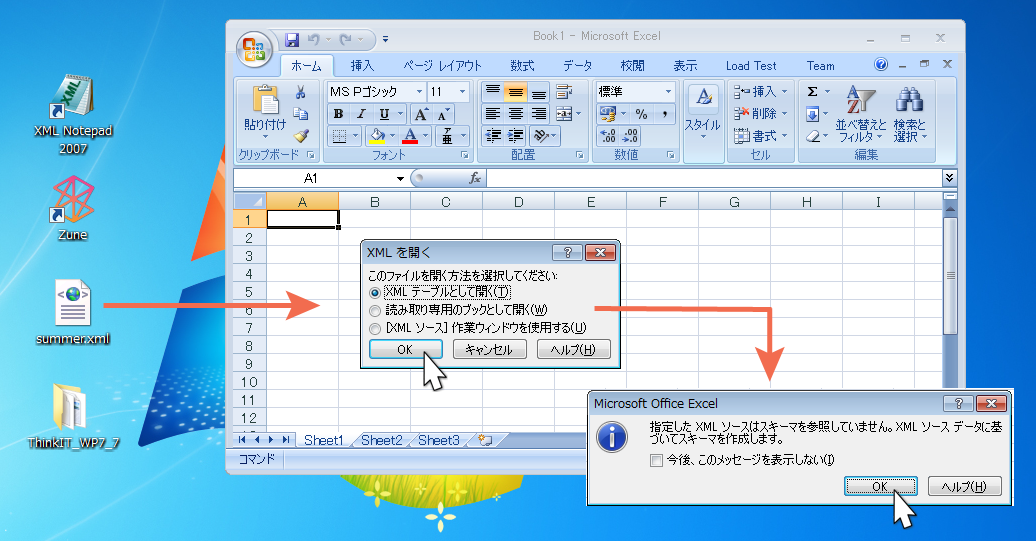
Task: Switch to Sheet2 worksheet tab
Action: (381, 441)
